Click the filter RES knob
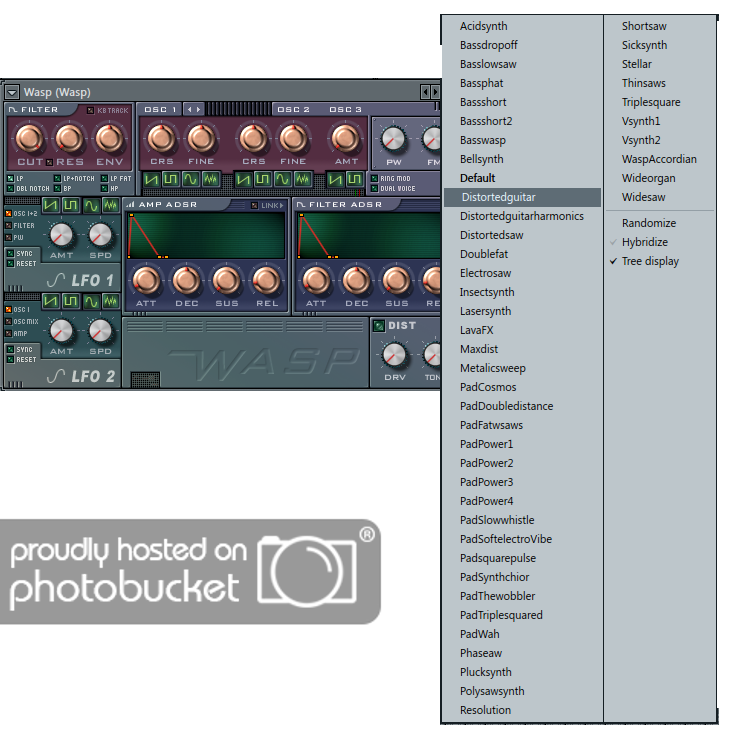 pos(69,138)
